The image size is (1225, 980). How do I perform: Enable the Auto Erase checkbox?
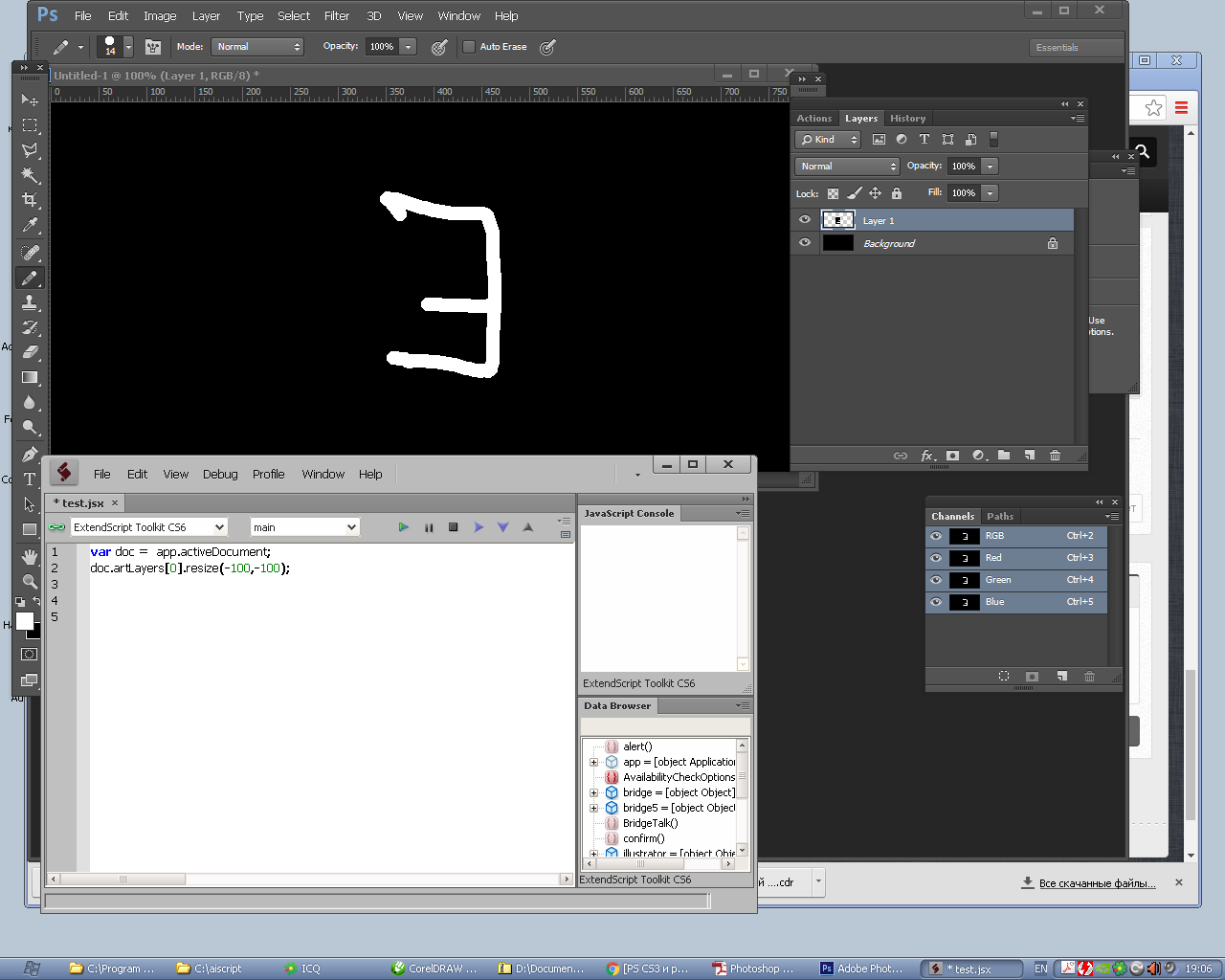tap(469, 47)
